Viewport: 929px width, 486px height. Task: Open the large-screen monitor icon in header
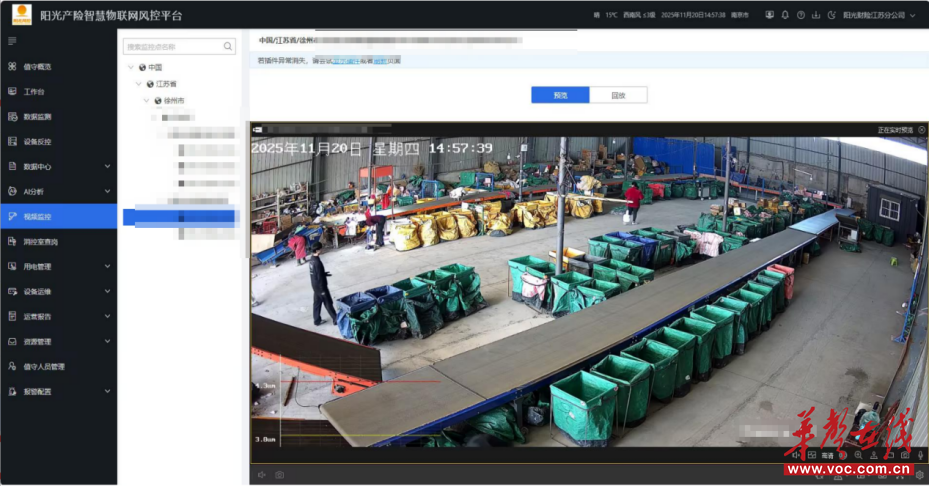(769, 15)
